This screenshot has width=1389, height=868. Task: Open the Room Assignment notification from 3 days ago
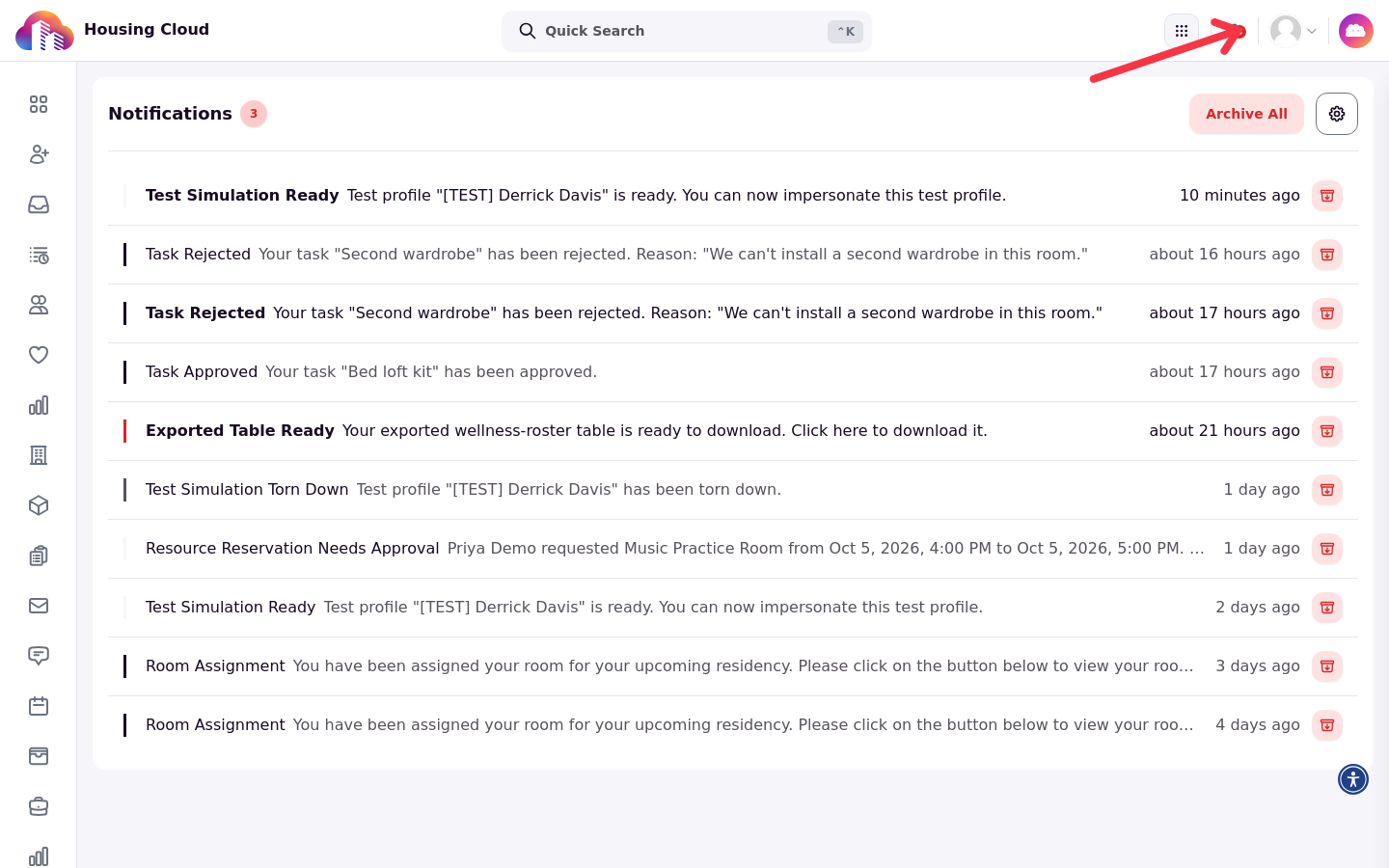733,666
